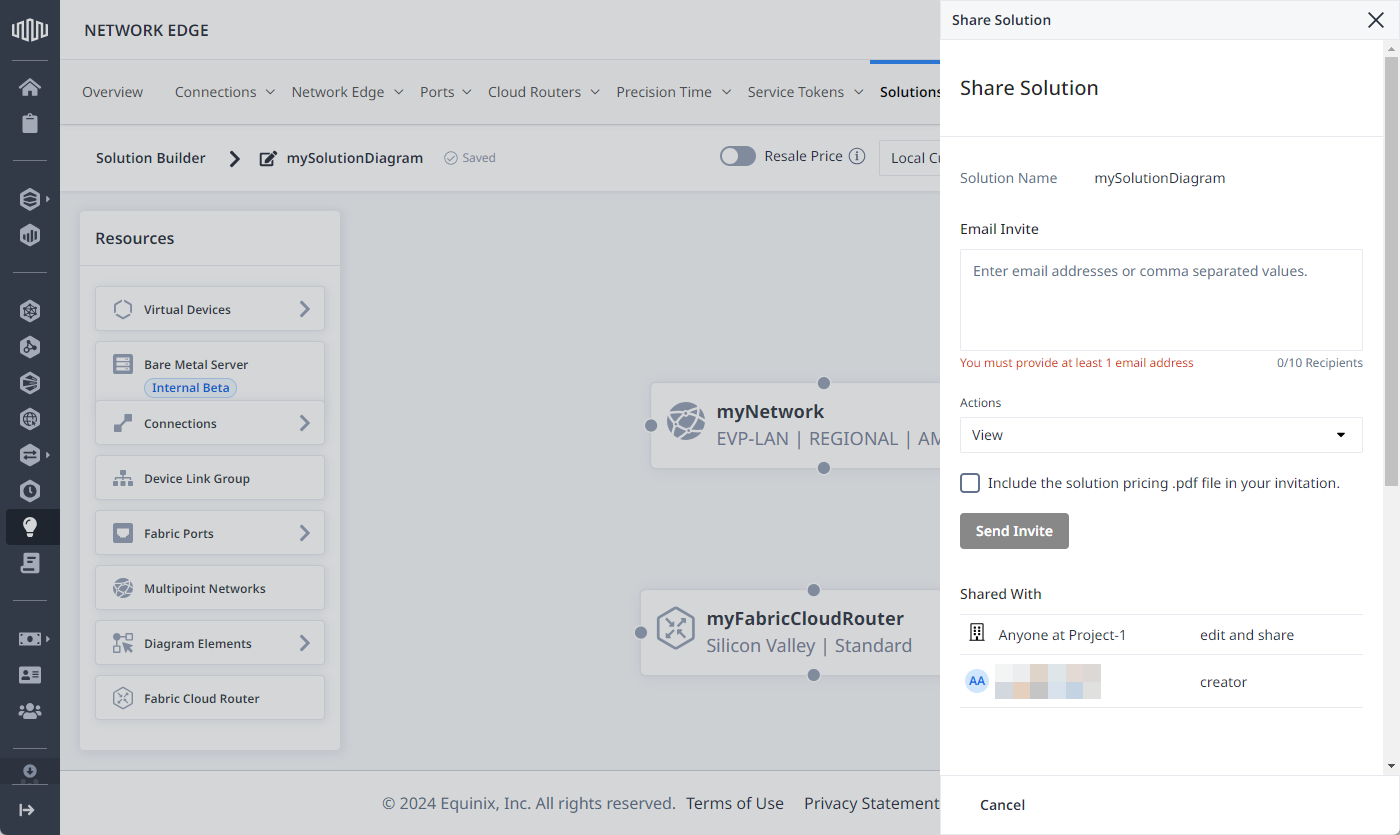
Task: Click the edit pencil icon beside mySolutionDiagram
Action: coord(268,158)
